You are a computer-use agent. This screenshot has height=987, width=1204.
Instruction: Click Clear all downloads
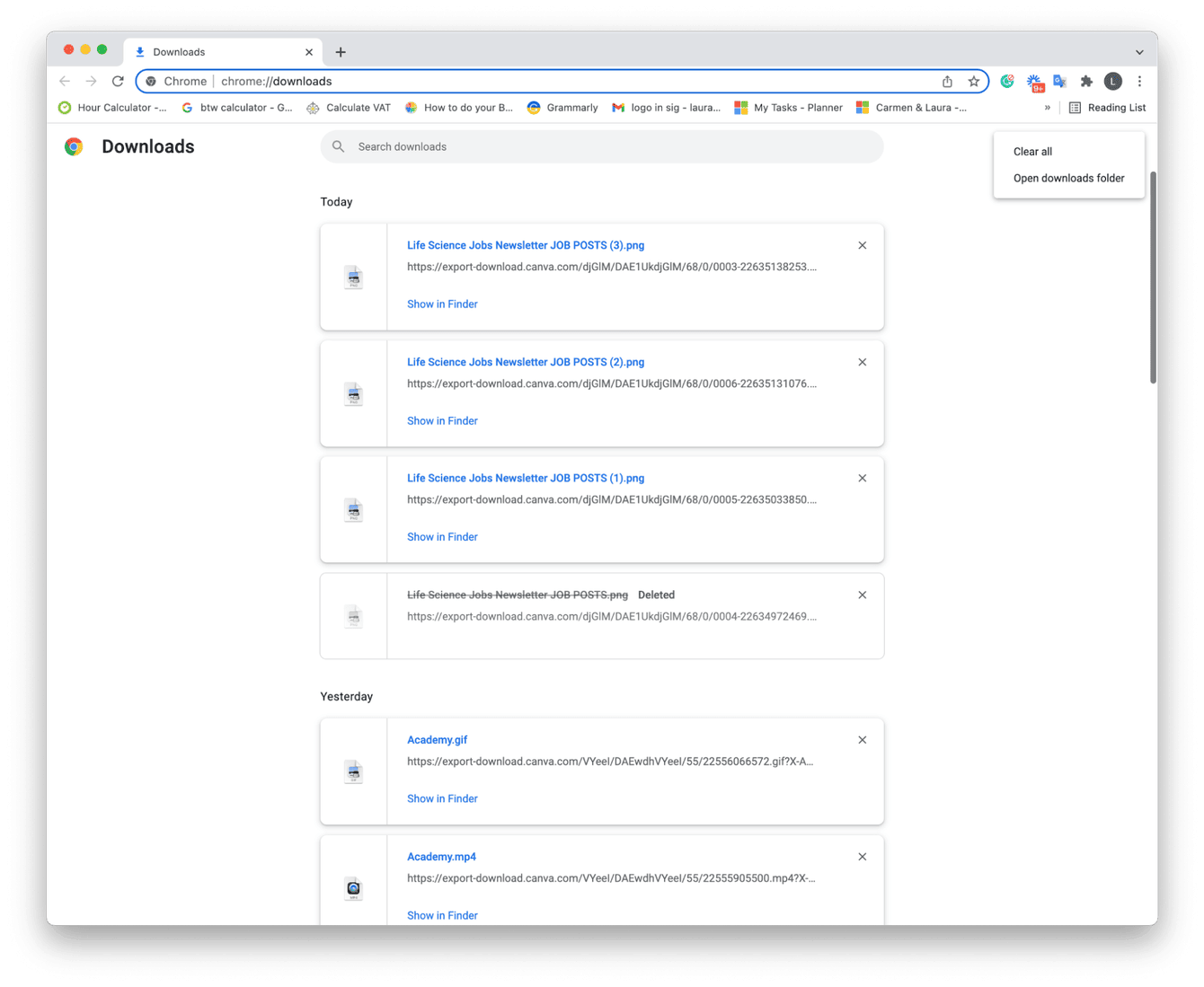point(1031,151)
